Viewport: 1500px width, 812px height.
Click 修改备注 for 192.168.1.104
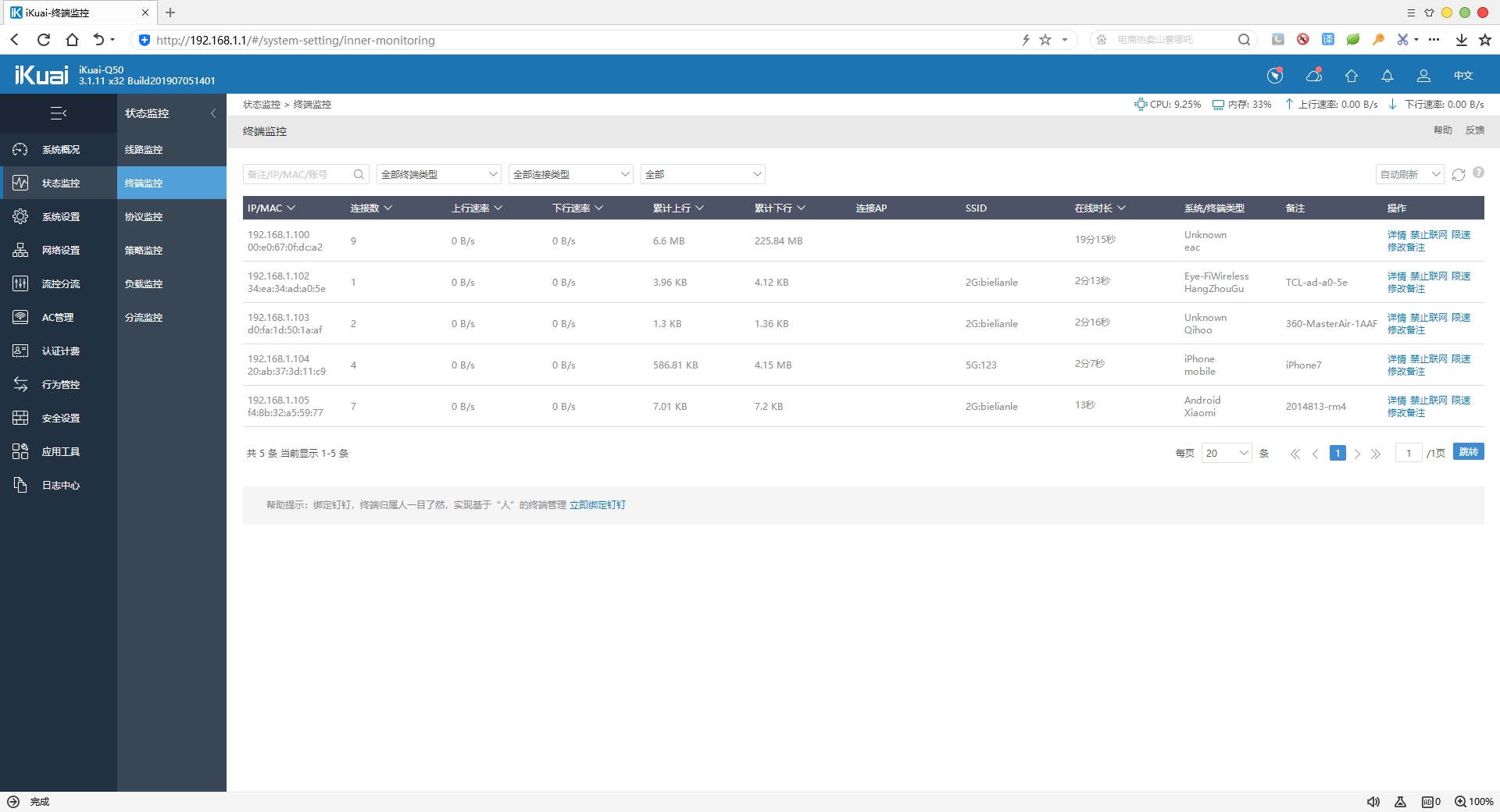tap(1405, 372)
